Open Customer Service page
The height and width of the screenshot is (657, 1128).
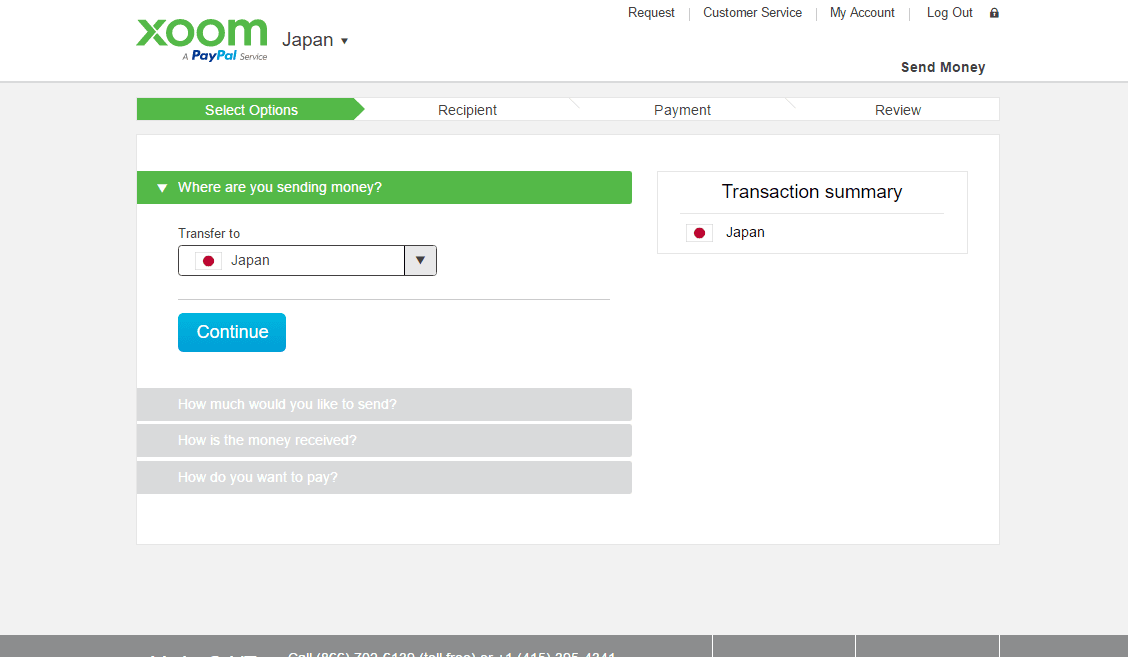pos(752,13)
